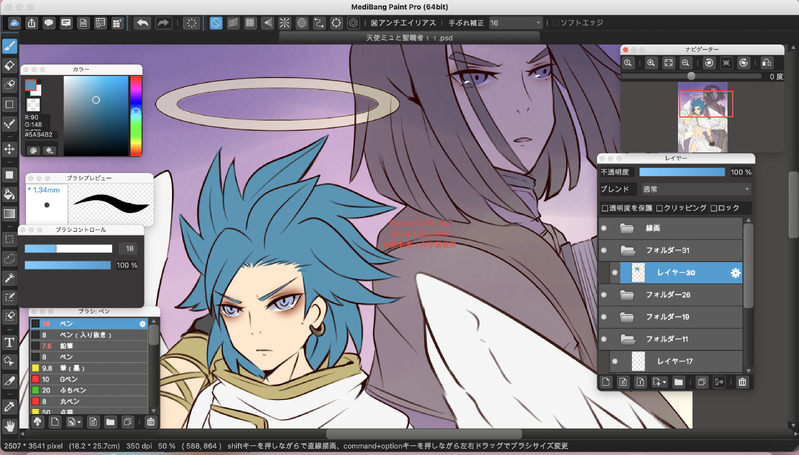Click the Redo arrow in top toolbar
The height and width of the screenshot is (455, 799).
click(164, 22)
